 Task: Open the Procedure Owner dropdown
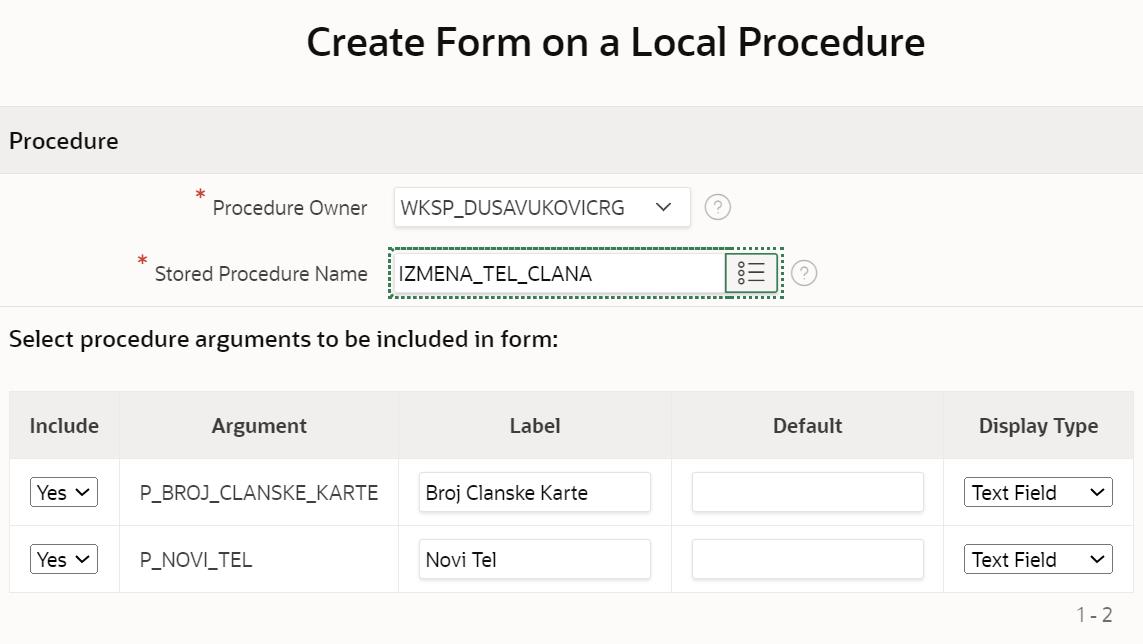coord(541,207)
